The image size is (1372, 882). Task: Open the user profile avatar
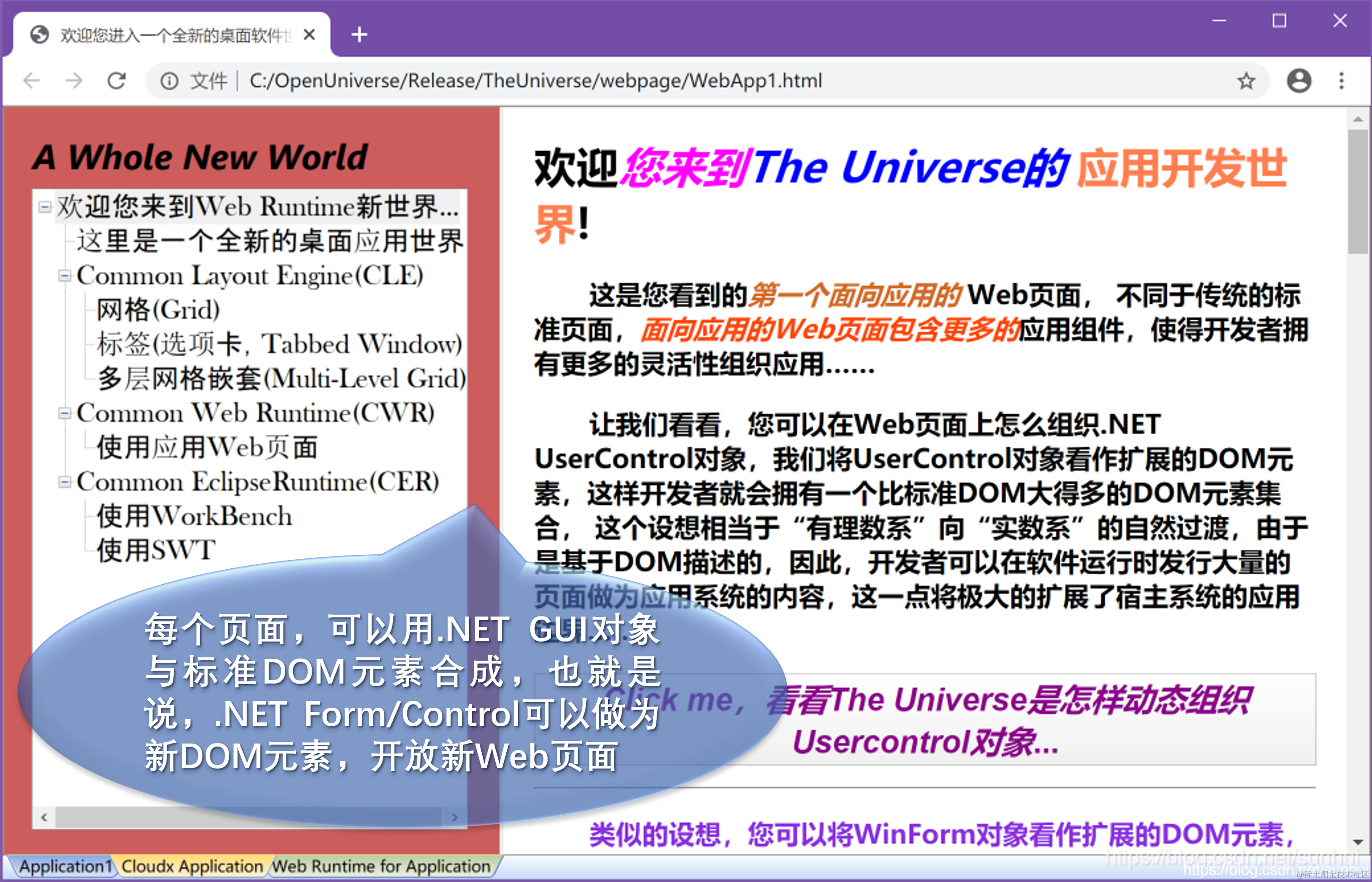(1299, 81)
